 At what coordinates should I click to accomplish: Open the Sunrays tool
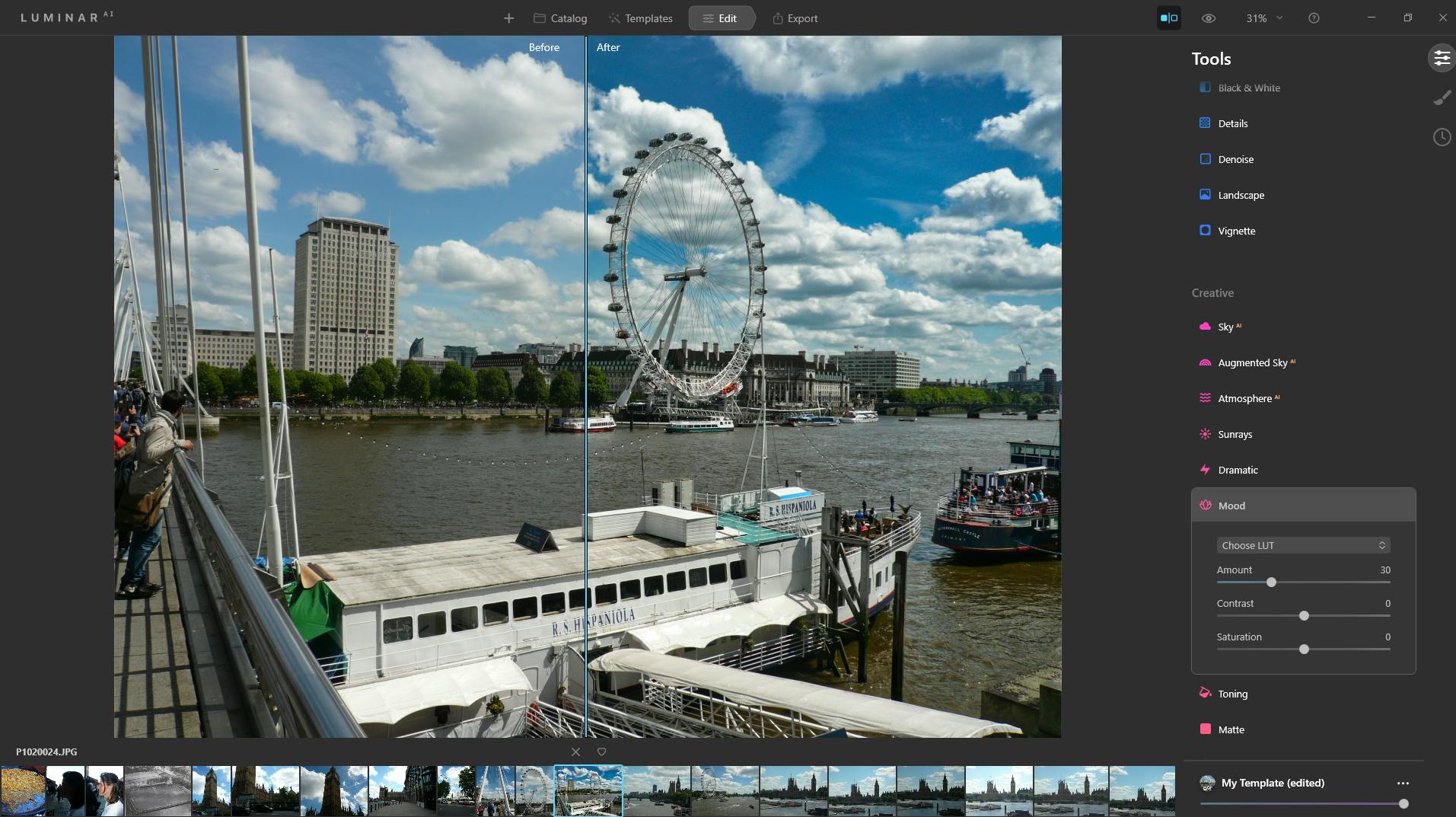tap(1234, 434)
